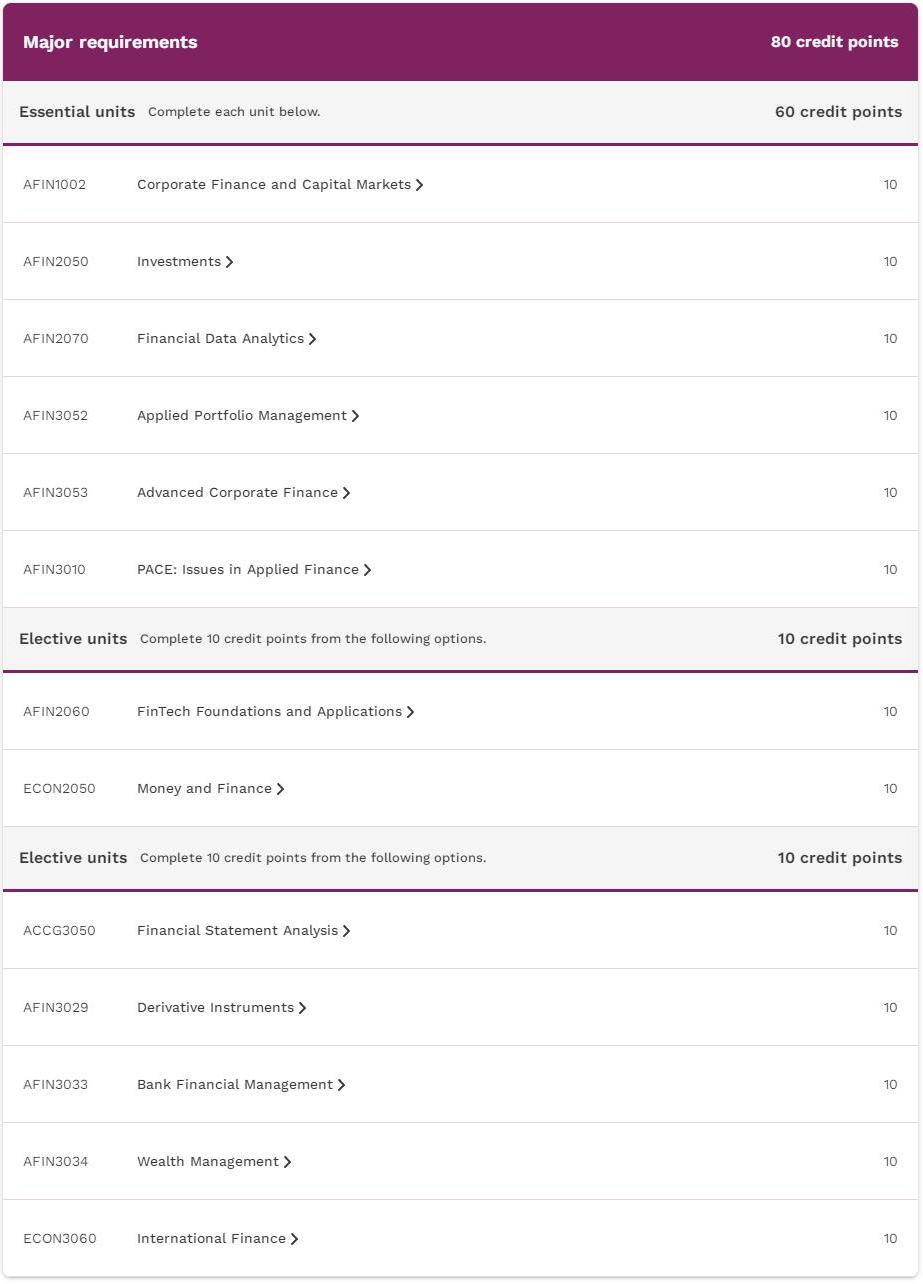Image resolution: width=923 pixels, height=1284 pixels.
Task: Collapse the Essential units section header
Action: (x=461, y=112)
